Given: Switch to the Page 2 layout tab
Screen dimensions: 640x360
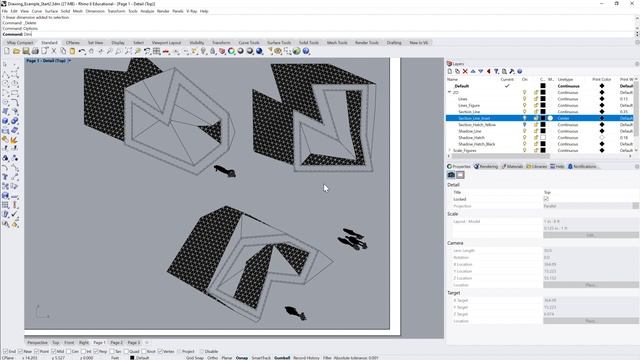Looking at the screenshot, I should pyautogui.click(x=116, y=342).
